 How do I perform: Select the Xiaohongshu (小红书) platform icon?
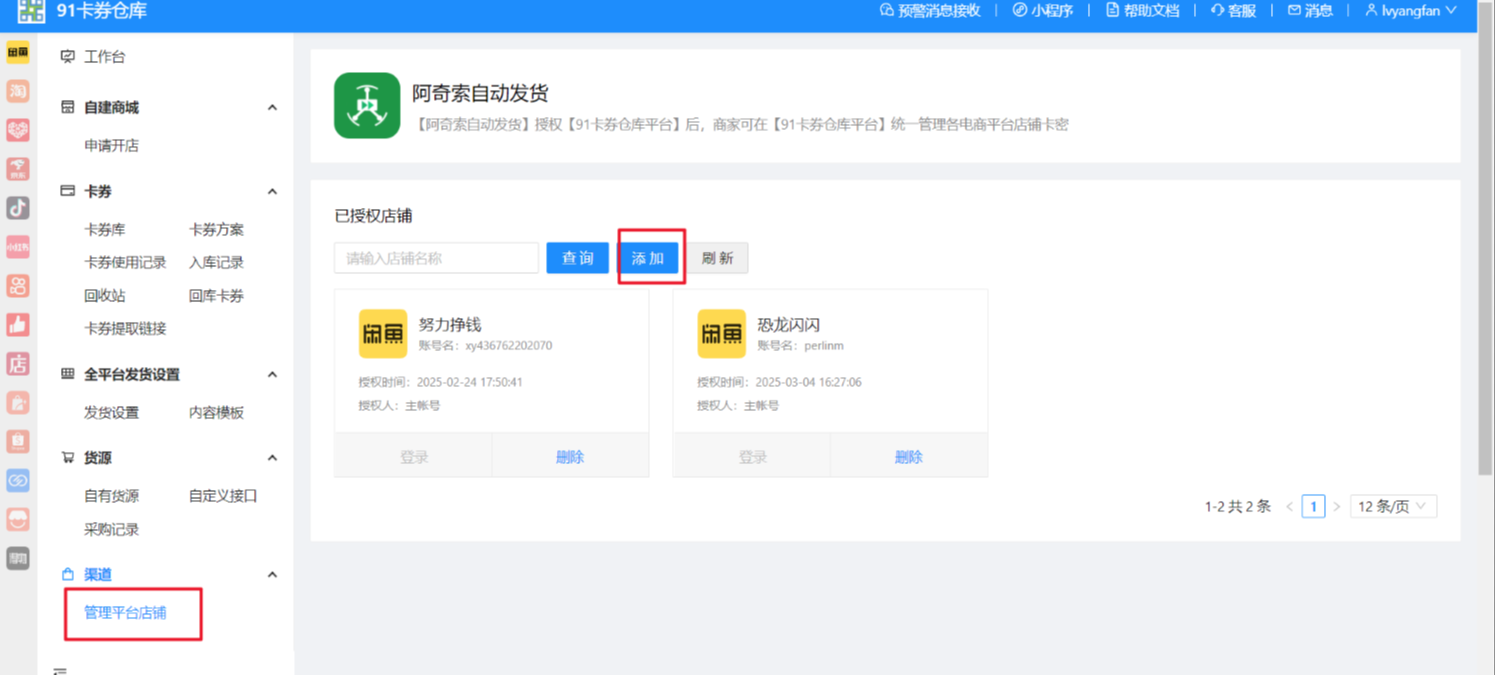tap(18, 247)
